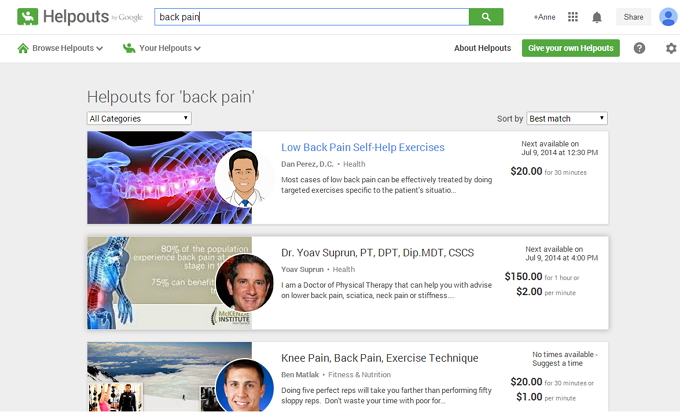Screen dimensions: 680x412
Task: Click Ben Matlak profile photo
Action: (245, 386)
